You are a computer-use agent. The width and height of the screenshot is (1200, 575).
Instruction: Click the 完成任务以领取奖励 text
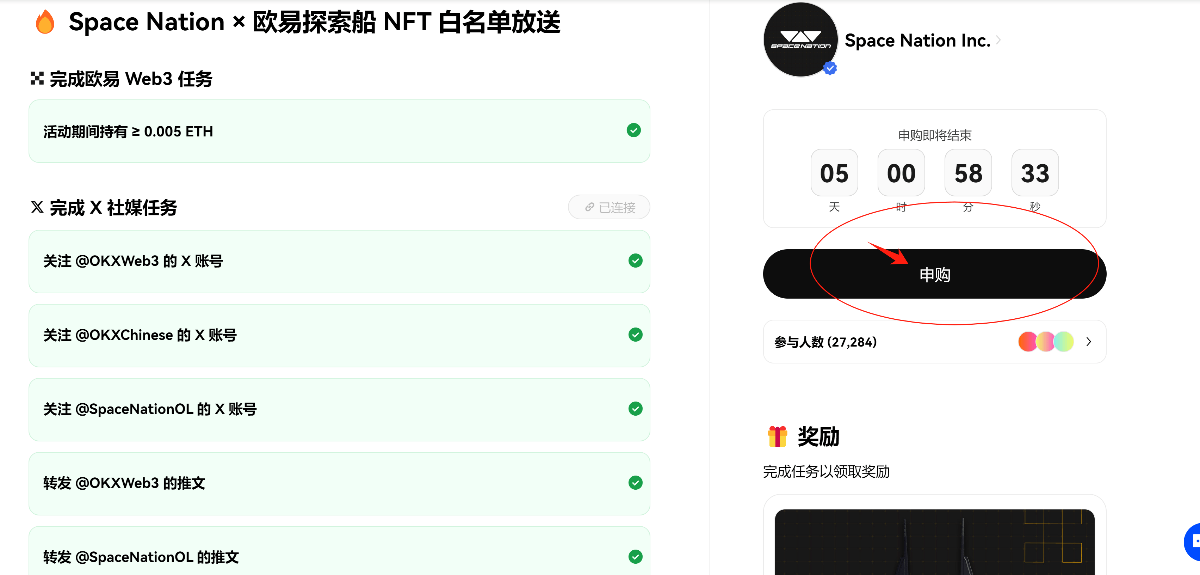coord(826,471)
